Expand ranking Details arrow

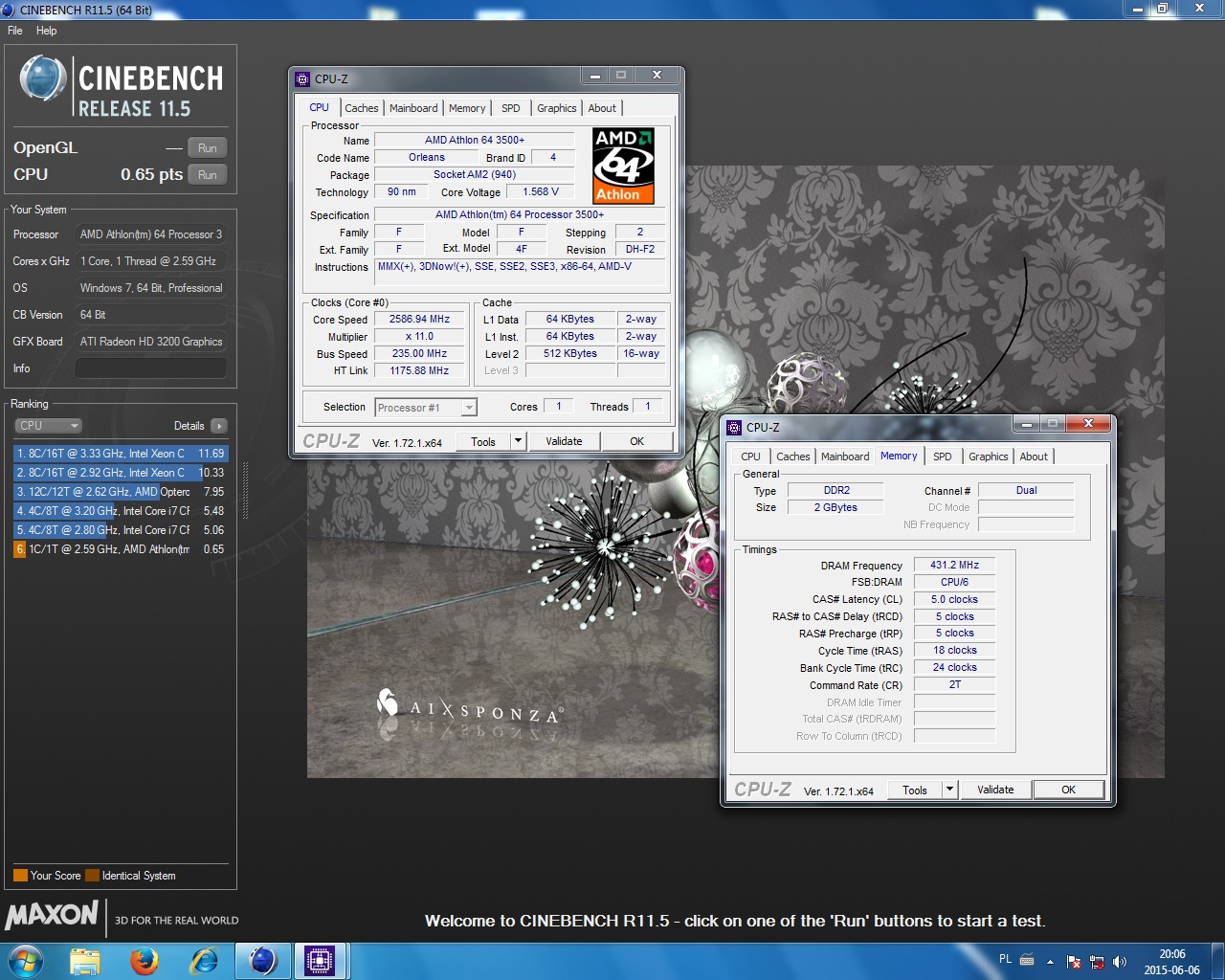click(x=219, y=426)
